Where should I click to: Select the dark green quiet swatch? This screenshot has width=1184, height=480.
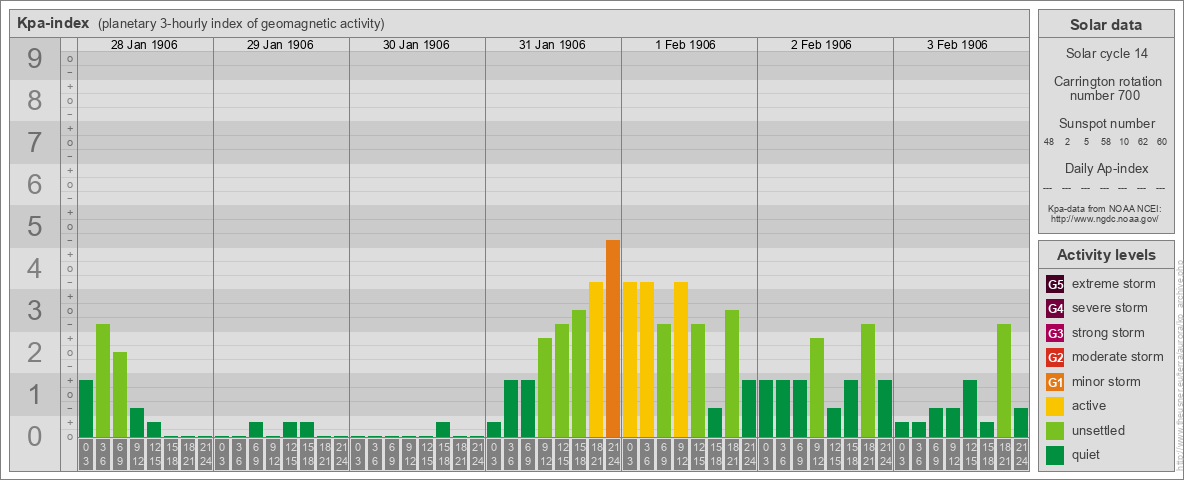click(1055, 454)
